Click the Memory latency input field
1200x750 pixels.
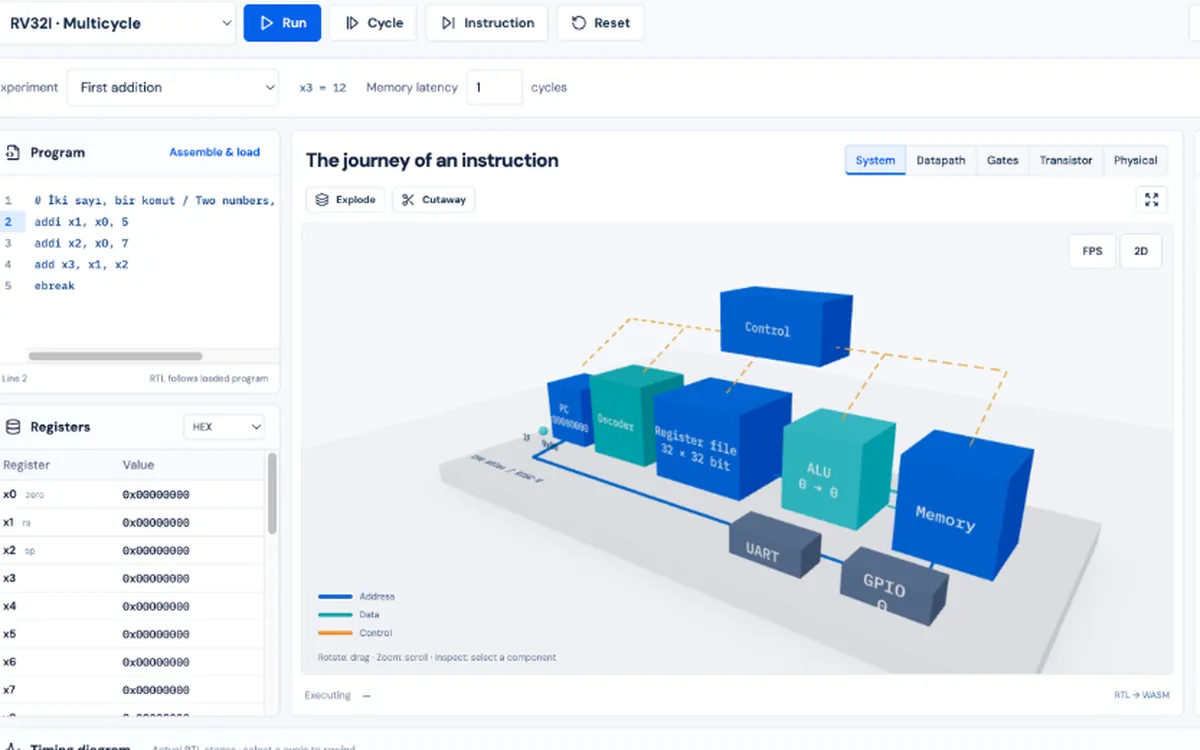click(494, 87)
